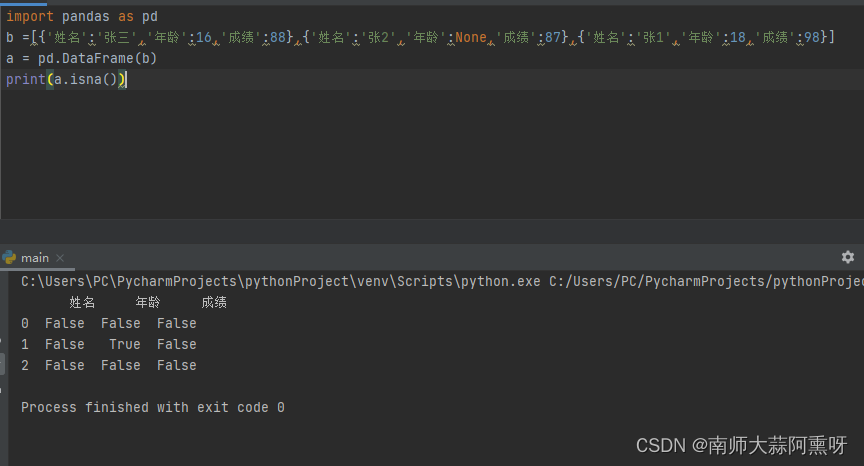
Task: Place cursor in pd.DataFrame(b) line
Action: coord(82,58)
